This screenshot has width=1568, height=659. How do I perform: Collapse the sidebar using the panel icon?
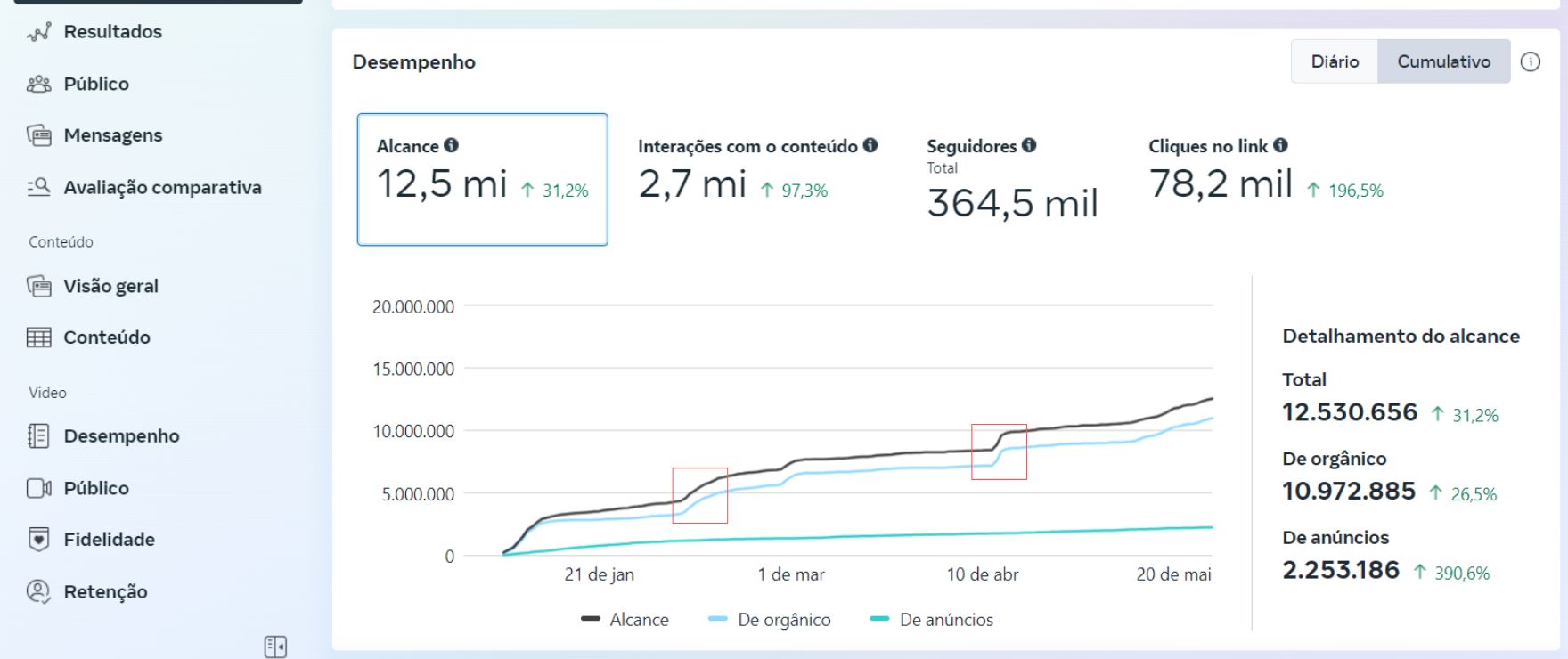pyautogui.click(x=275, y=647)
